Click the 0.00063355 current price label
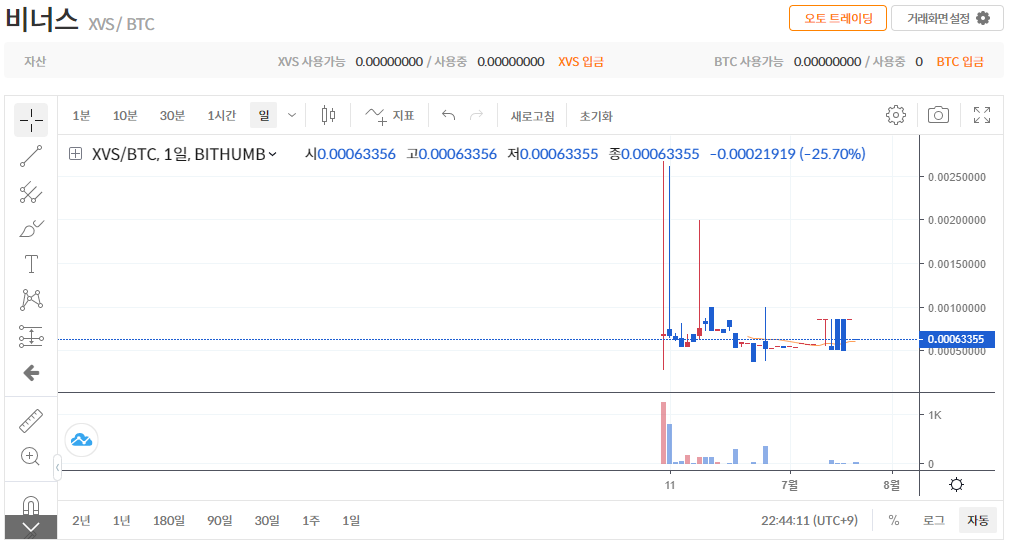Screen dimensions: 1010x543 point(957,339)
